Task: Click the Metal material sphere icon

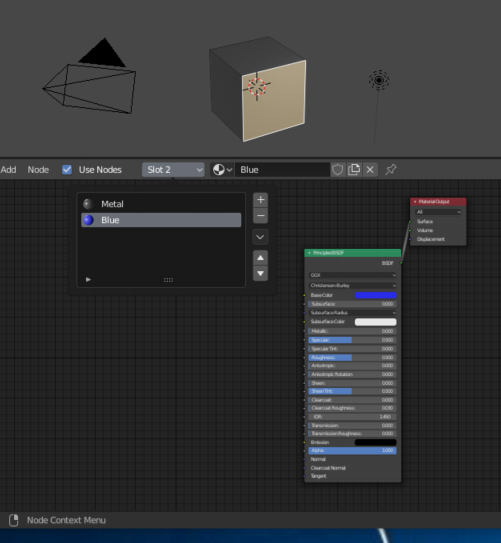Action: click(x=88, y=204)
